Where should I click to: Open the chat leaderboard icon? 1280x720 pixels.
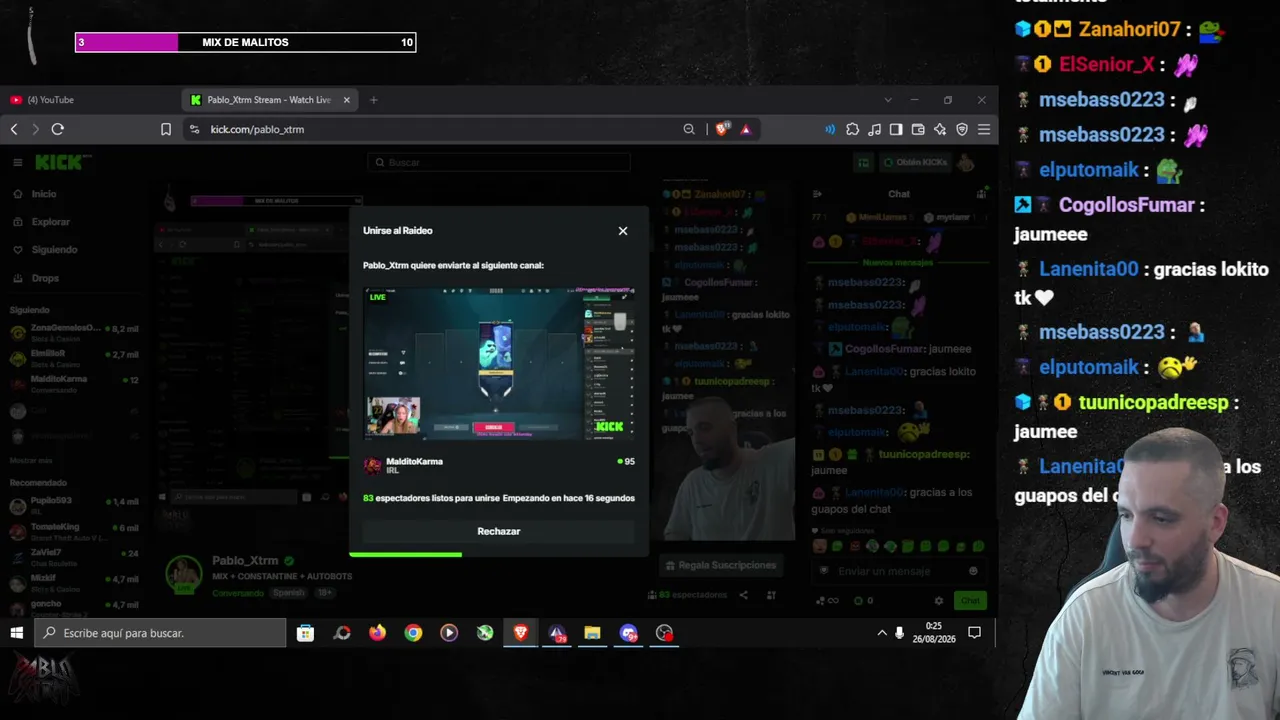click(x=981, y=194)
